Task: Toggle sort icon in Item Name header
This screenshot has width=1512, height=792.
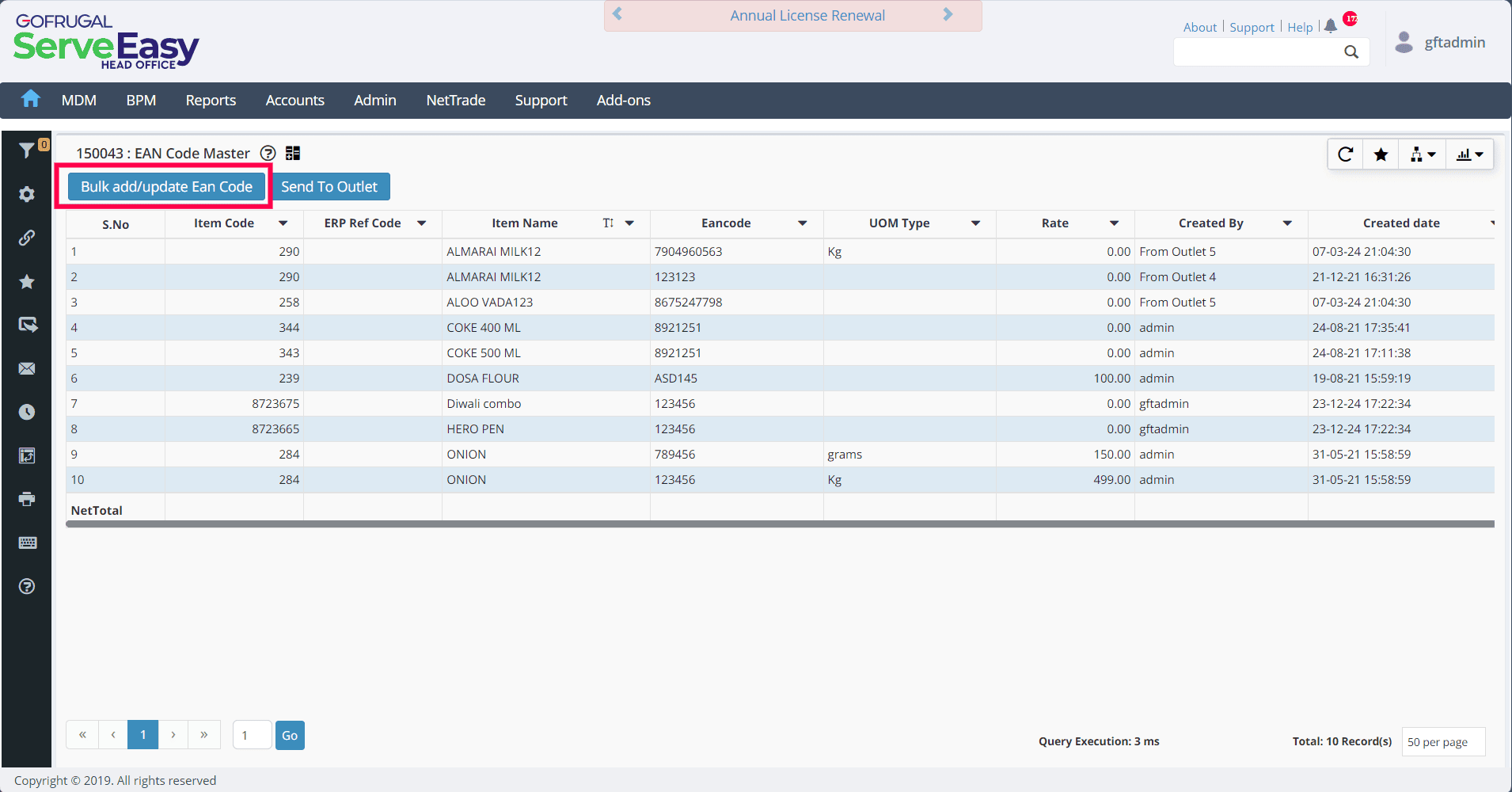Action: click(608, 223)
